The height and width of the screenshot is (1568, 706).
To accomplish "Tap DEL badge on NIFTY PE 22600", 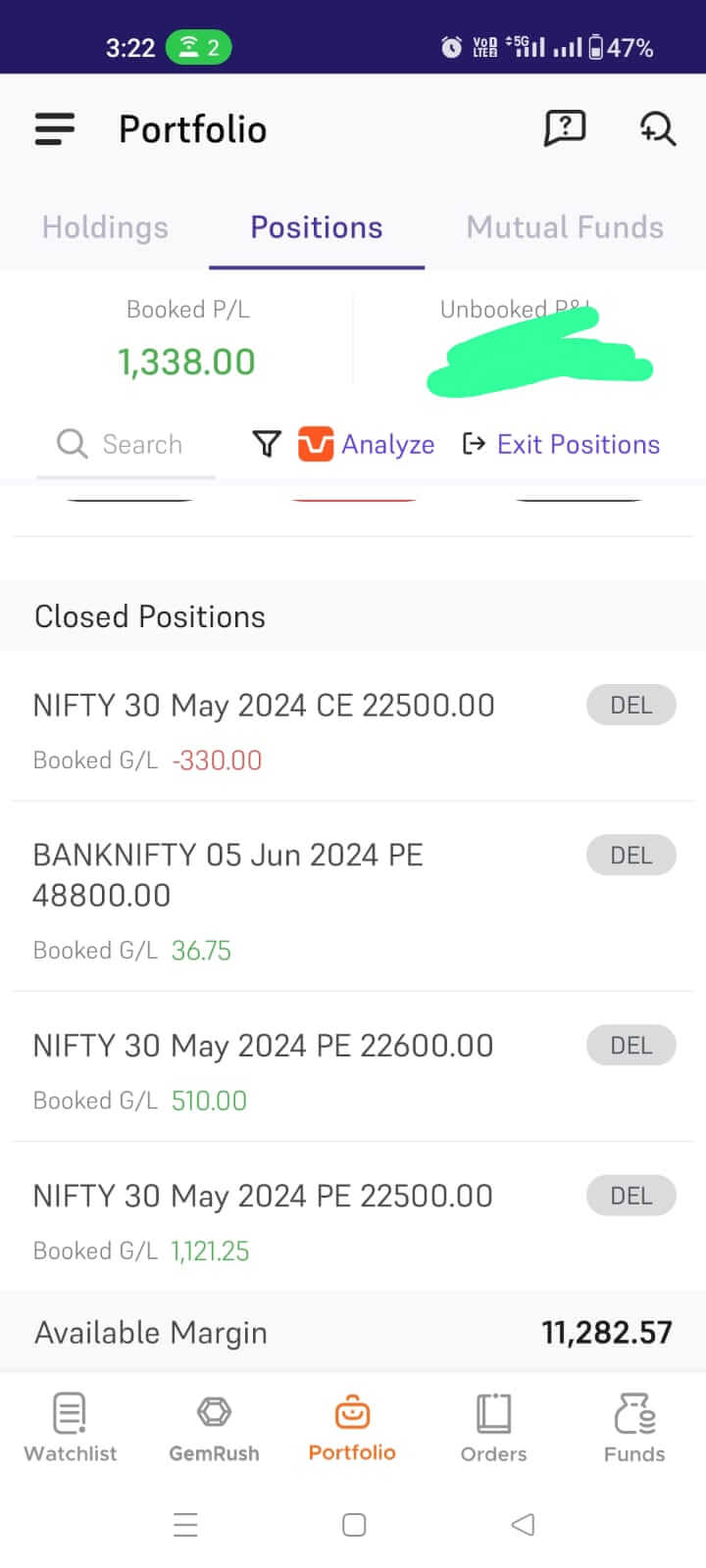I will click(630, 1046).
